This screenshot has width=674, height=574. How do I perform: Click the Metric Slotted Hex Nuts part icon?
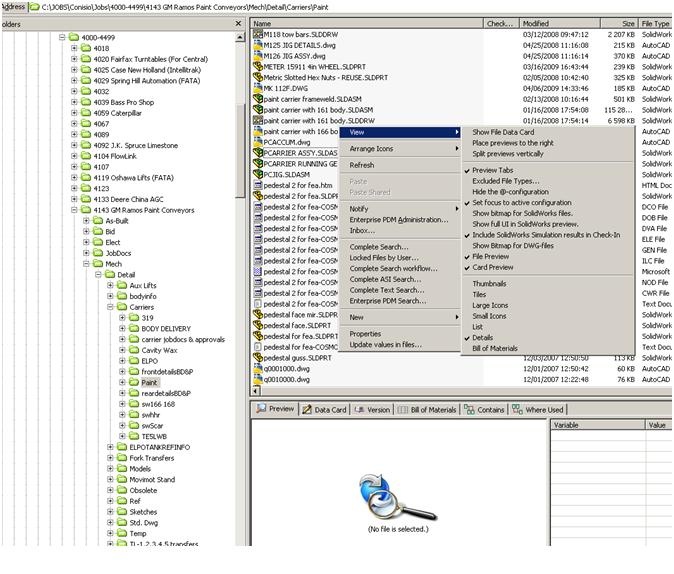pyautogui.click(x=257, y=77)
